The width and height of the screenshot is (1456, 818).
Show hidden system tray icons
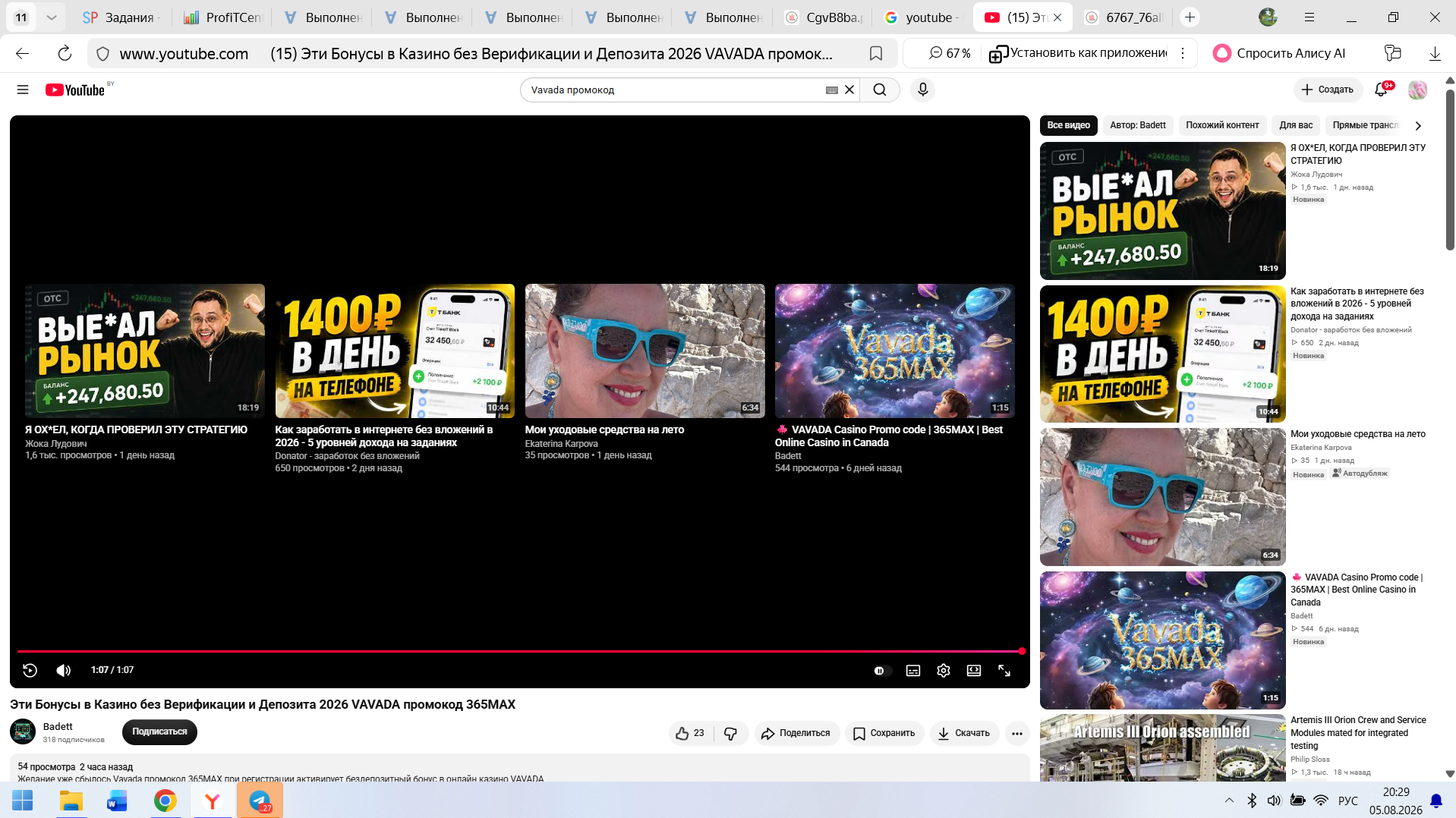(x=1229, y=801)
